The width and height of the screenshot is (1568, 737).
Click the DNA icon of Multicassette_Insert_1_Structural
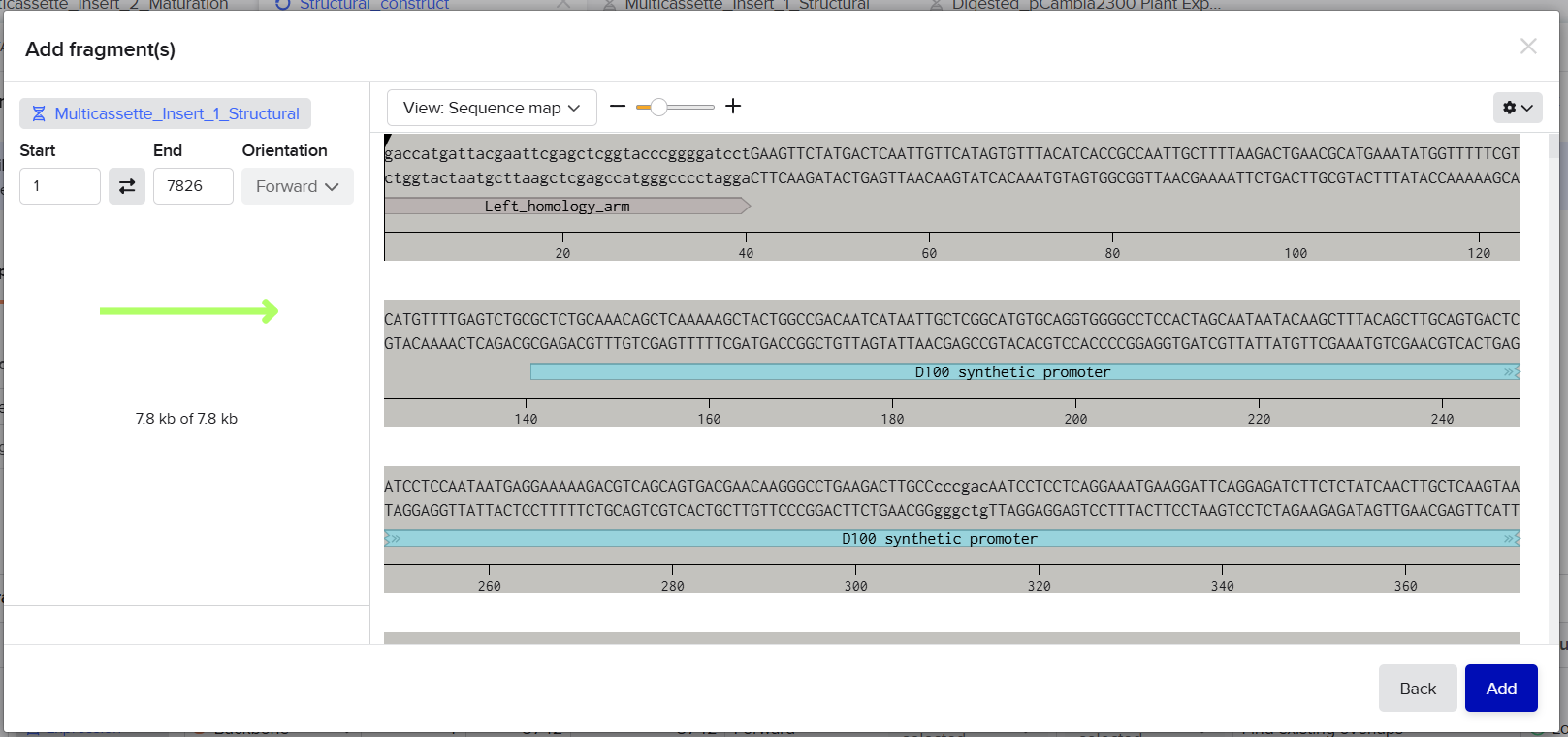point(39,113)
